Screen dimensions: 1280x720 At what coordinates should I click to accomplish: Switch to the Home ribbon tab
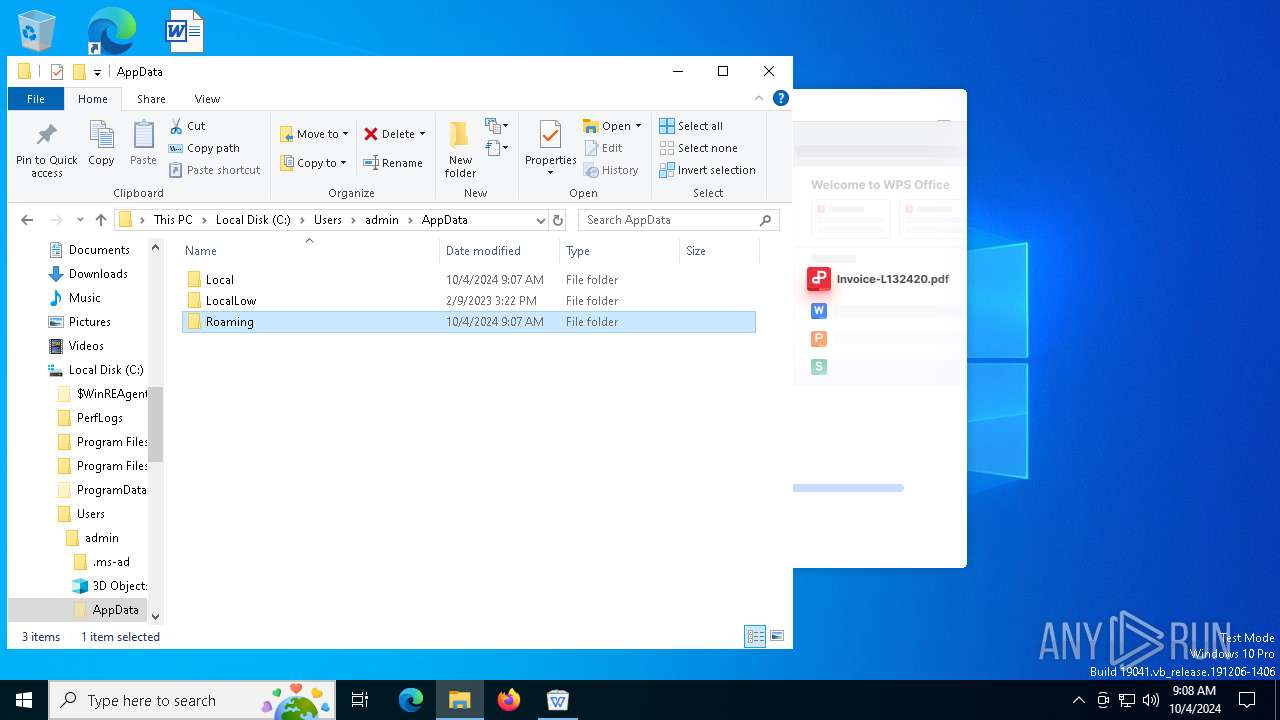pyautogui.click(x=93, y=99)
